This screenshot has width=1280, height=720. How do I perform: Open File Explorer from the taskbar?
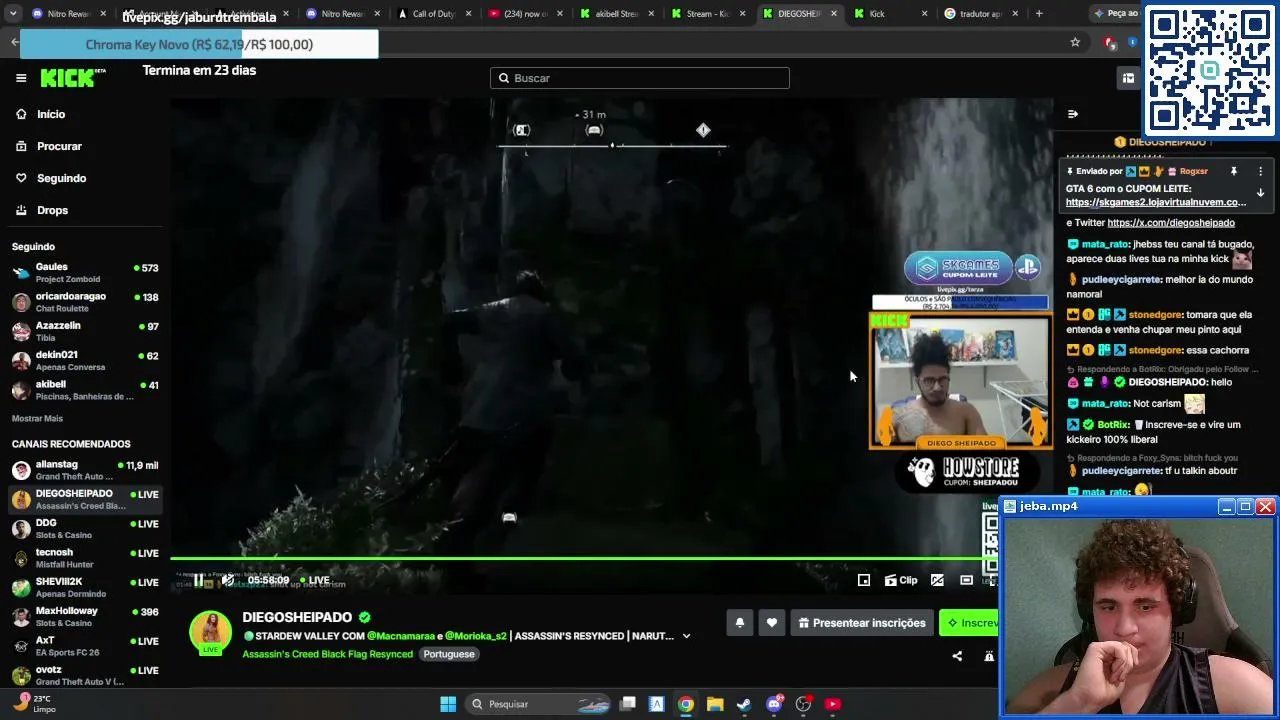714,704
